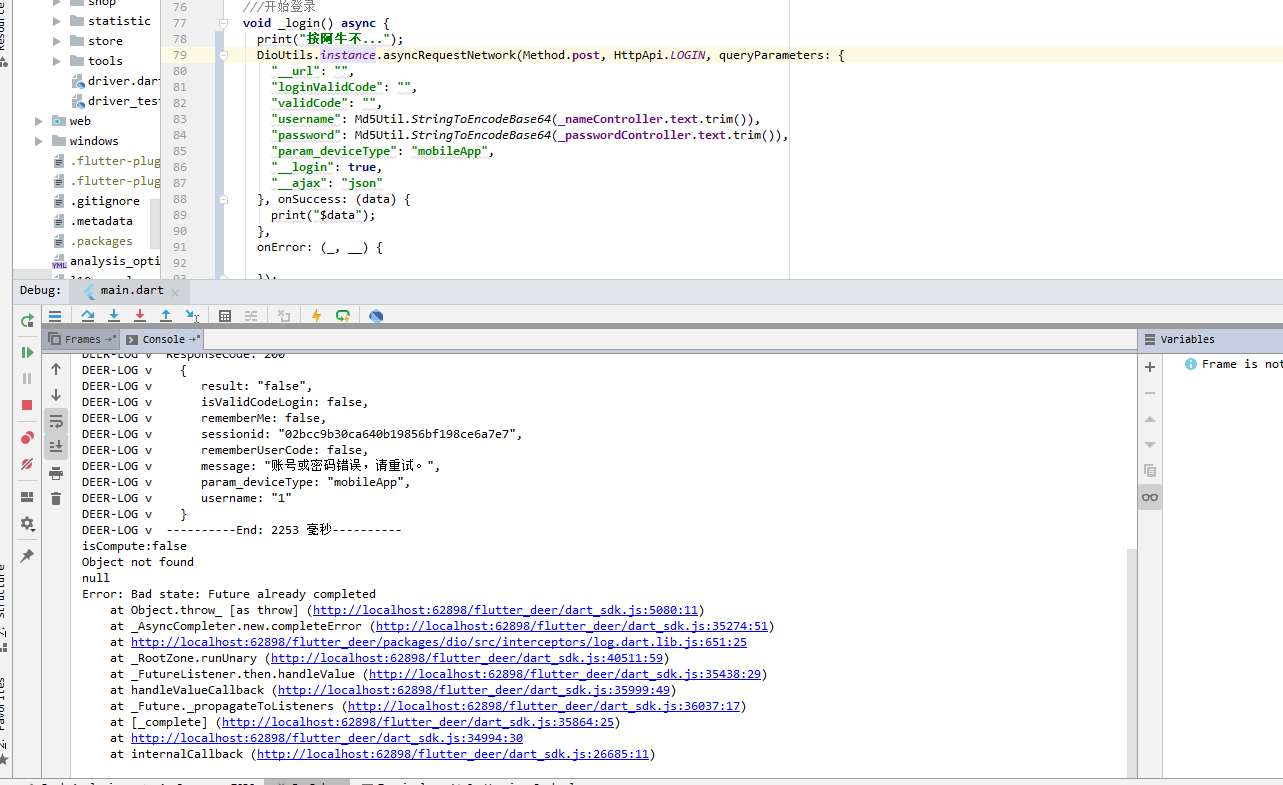This screenshot has height=785, width=1283.
Task: Open the log.dart.lib.js:651:25 link
Action: pyautogui.click(x=438, y=641)
